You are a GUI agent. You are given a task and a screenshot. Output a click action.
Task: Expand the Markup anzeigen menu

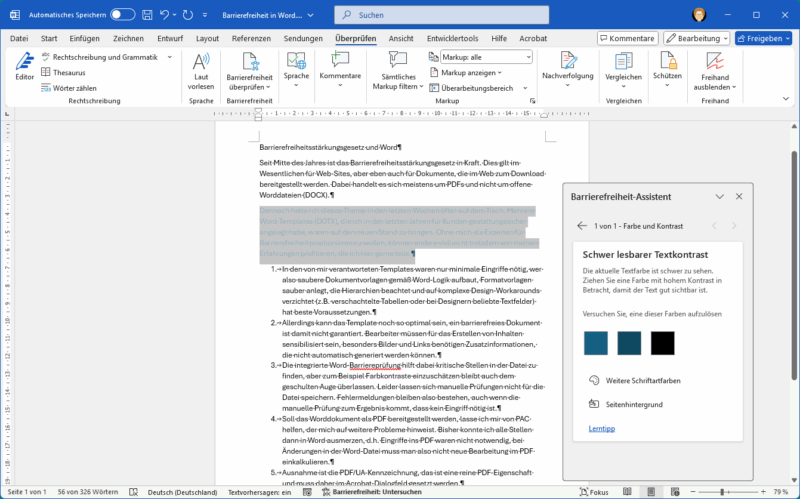coord(472,73)
